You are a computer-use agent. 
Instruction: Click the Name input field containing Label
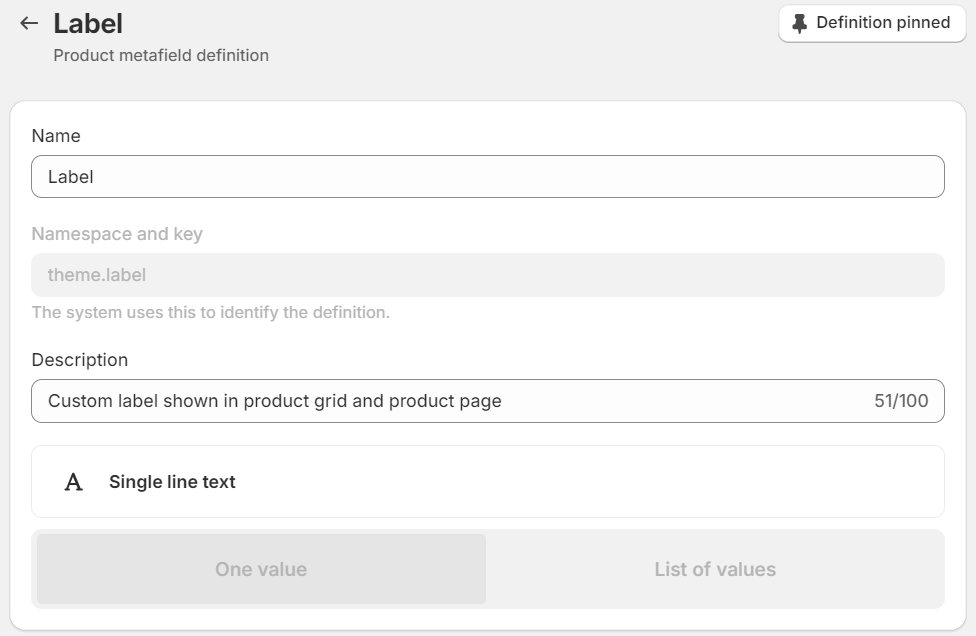point(488,177)
